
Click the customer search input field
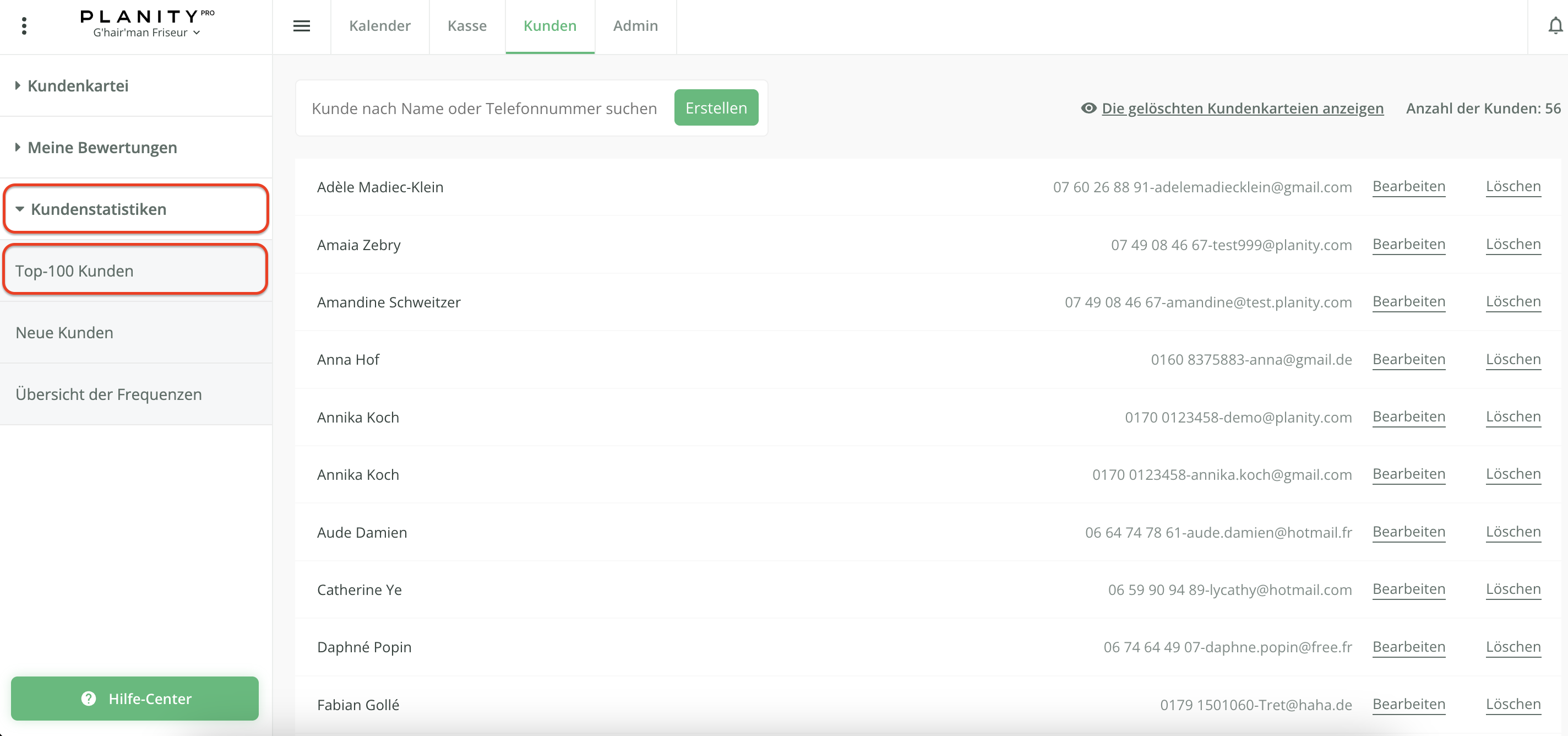point(484,108)
